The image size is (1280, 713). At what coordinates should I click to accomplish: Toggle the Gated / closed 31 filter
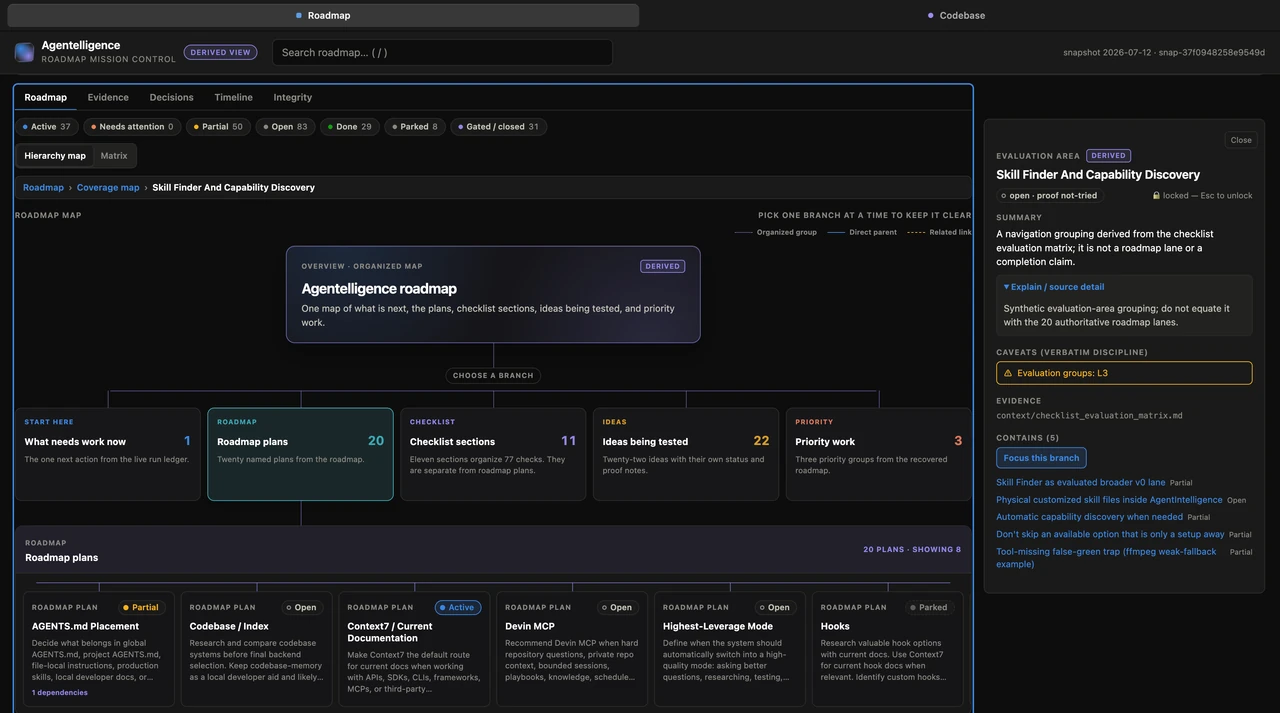coord(499,127)
